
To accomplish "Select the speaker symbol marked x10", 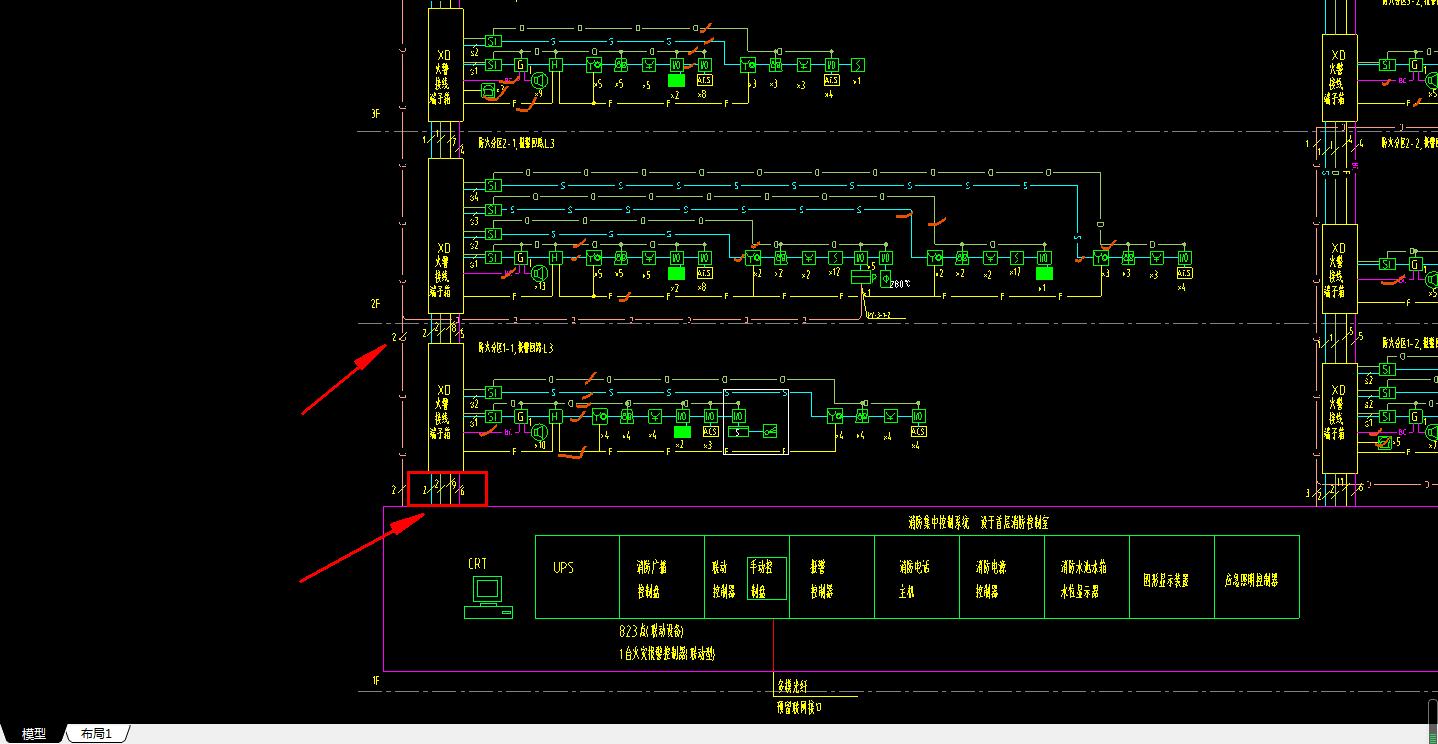I will coord(537,431).
